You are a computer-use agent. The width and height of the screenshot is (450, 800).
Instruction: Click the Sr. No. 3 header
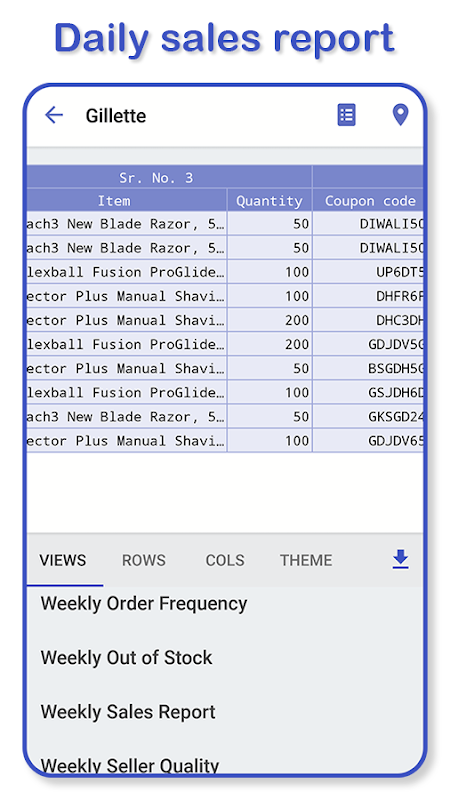(169, 177)
